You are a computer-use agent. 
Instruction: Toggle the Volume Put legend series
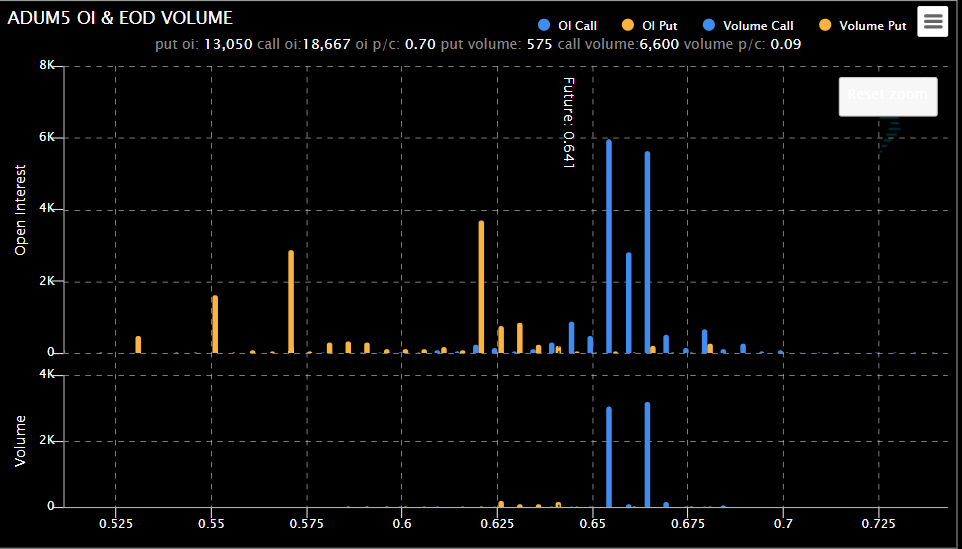pos(863,25)
